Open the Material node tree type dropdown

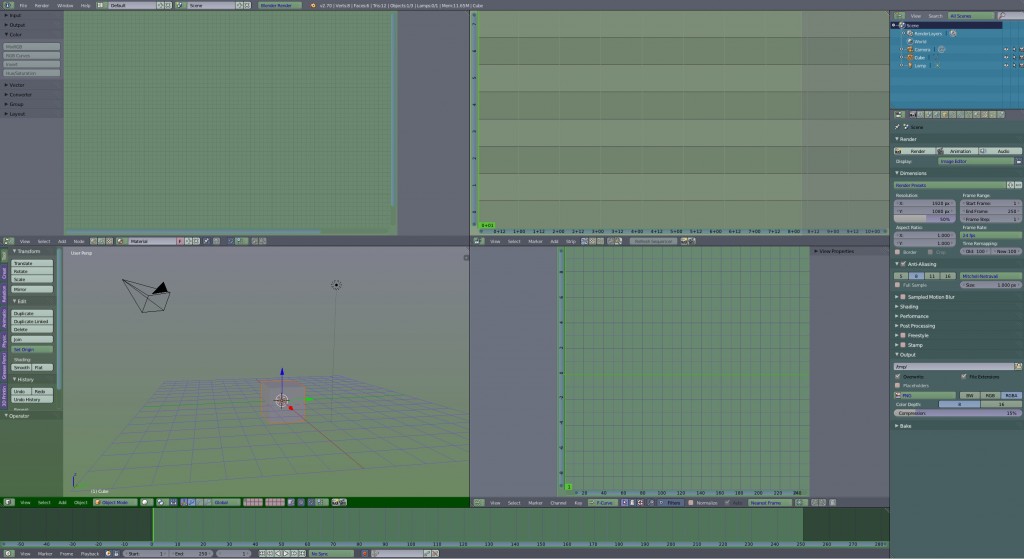[152, 241]
